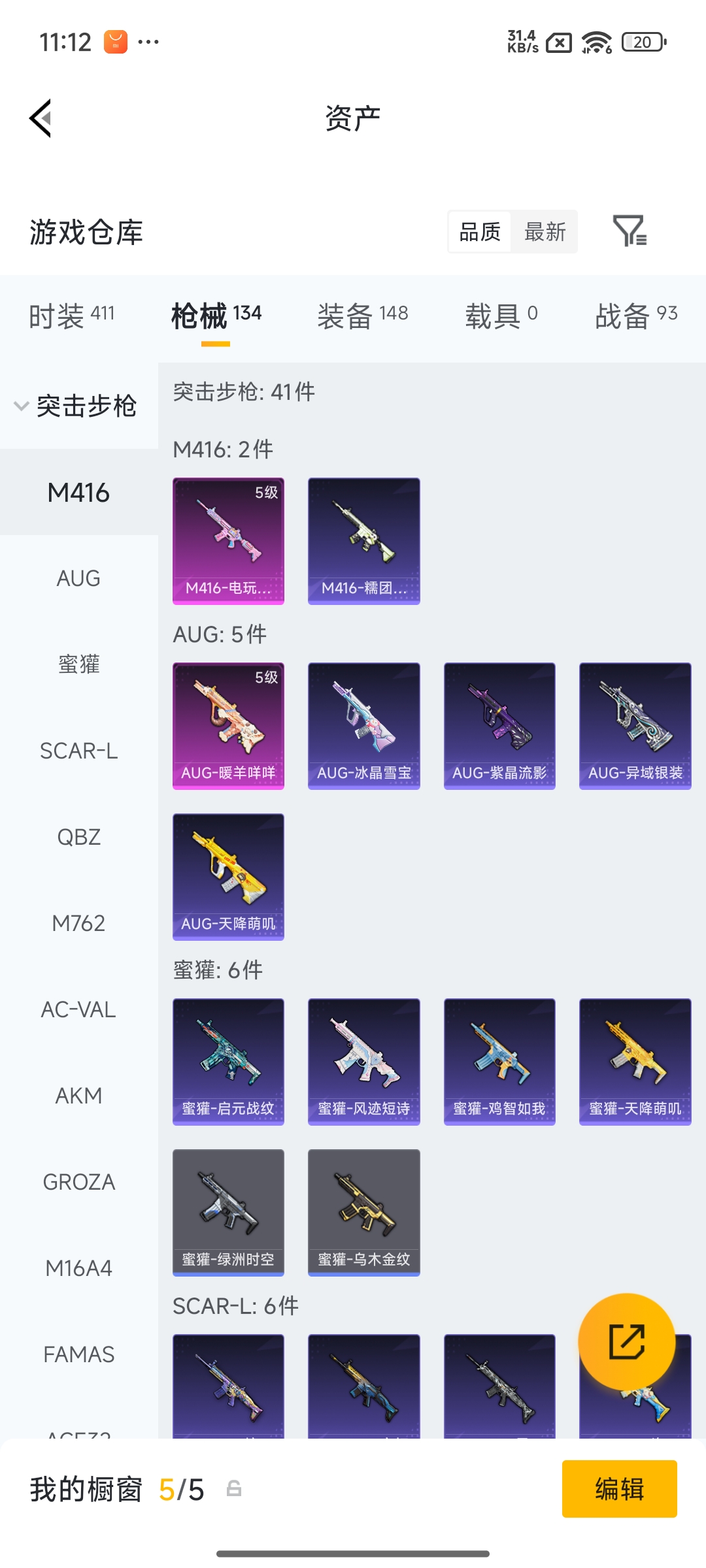Screen dimensions: 706x1568
Task: Tap the lock icon beside 我的橱窗
Action: point(234,1489)
